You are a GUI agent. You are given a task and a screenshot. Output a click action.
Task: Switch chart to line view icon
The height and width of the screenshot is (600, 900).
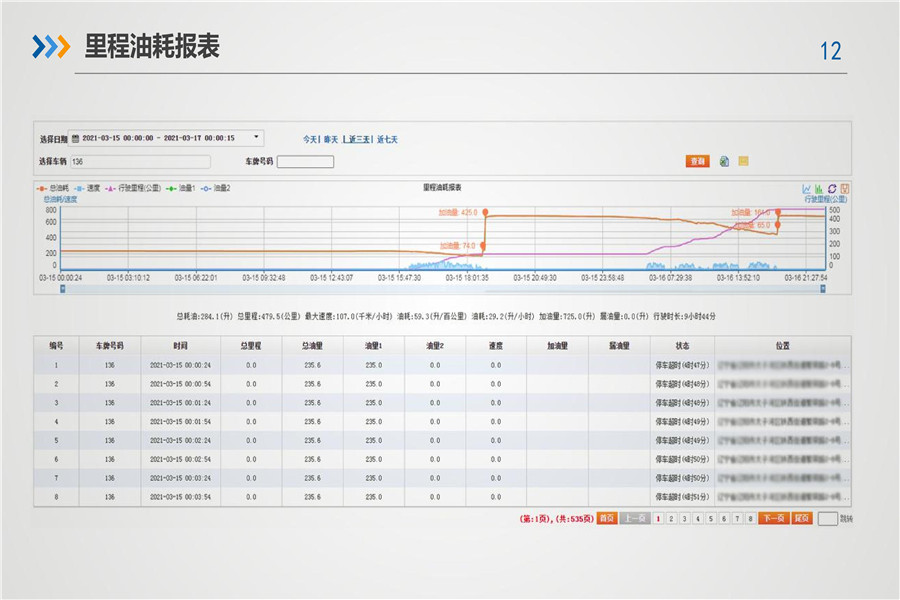806,188
